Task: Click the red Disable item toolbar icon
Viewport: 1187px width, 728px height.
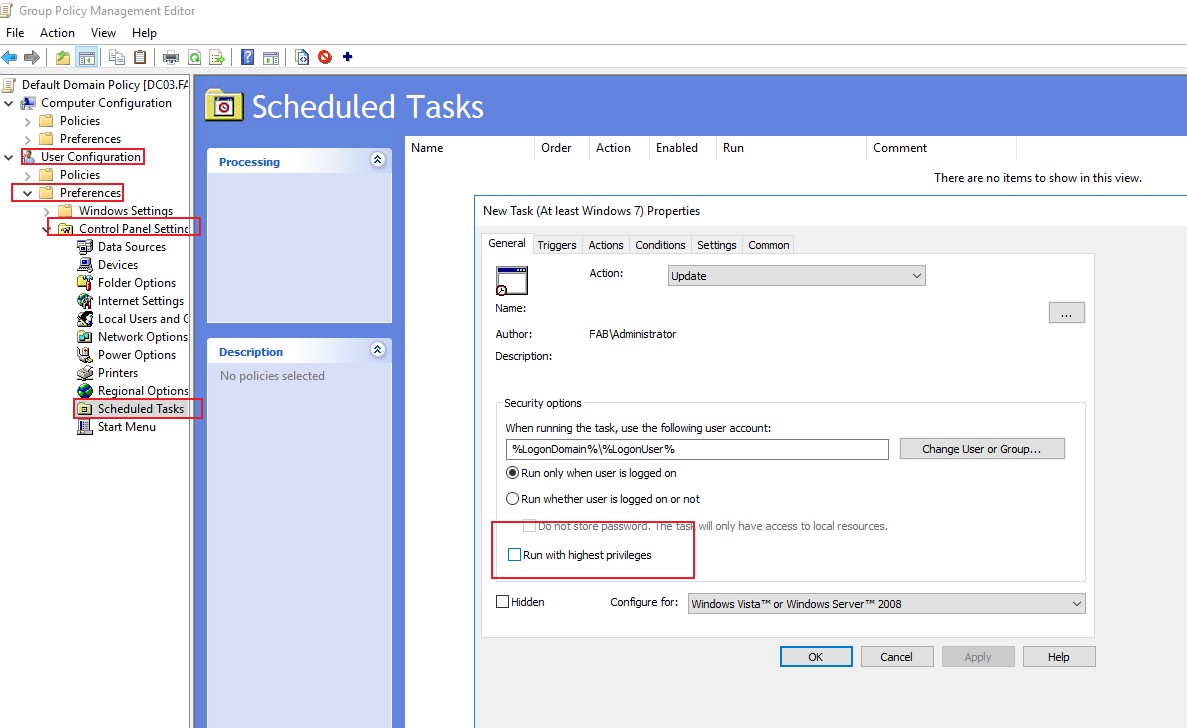Action: pos(325,58)
